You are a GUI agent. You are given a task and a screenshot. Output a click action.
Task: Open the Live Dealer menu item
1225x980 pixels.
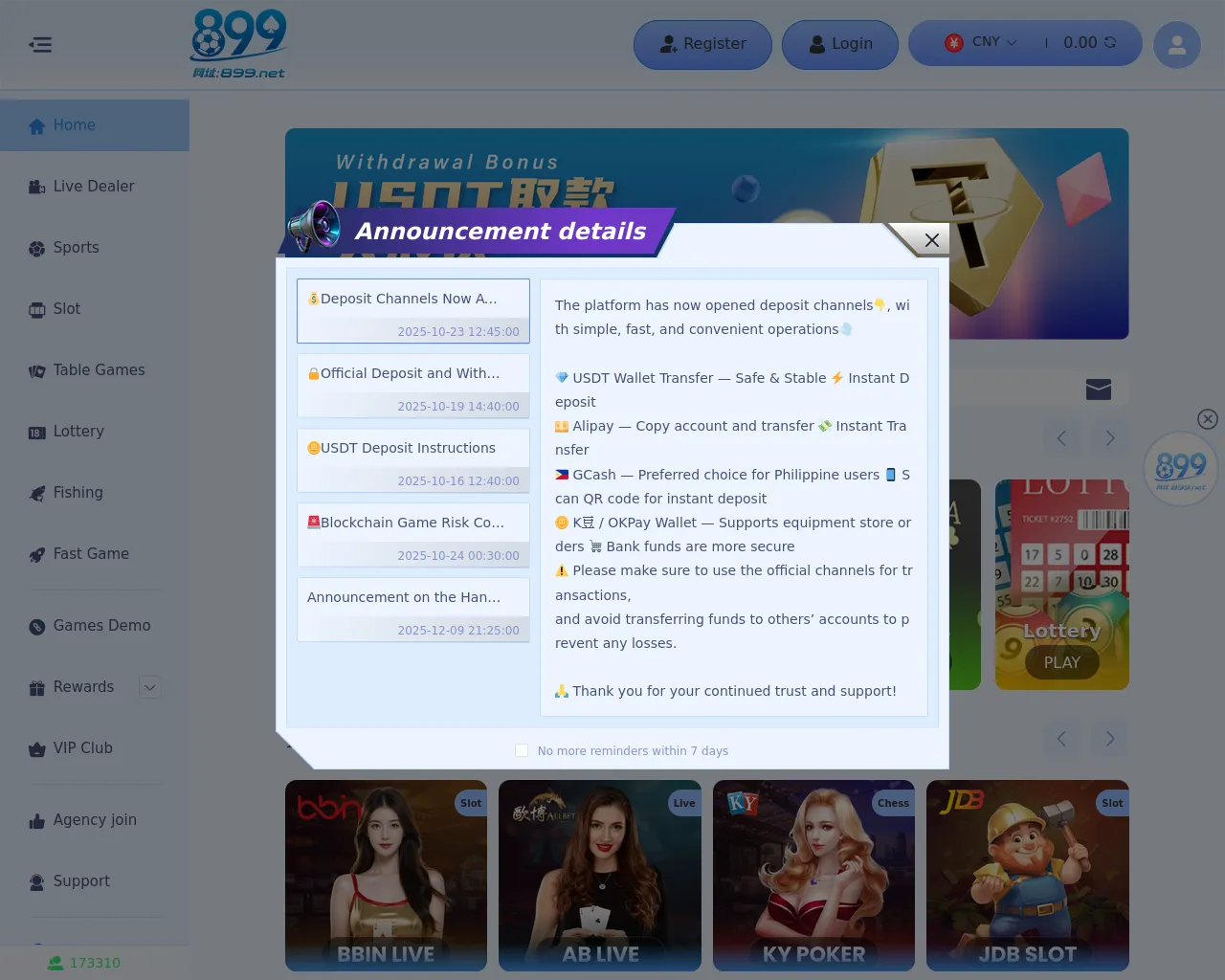point(95,187)
